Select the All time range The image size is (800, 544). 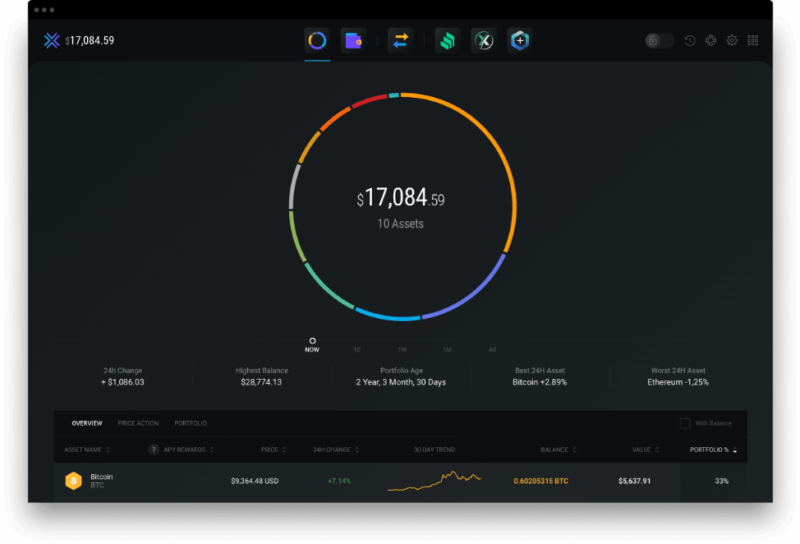tap(492, 350)
